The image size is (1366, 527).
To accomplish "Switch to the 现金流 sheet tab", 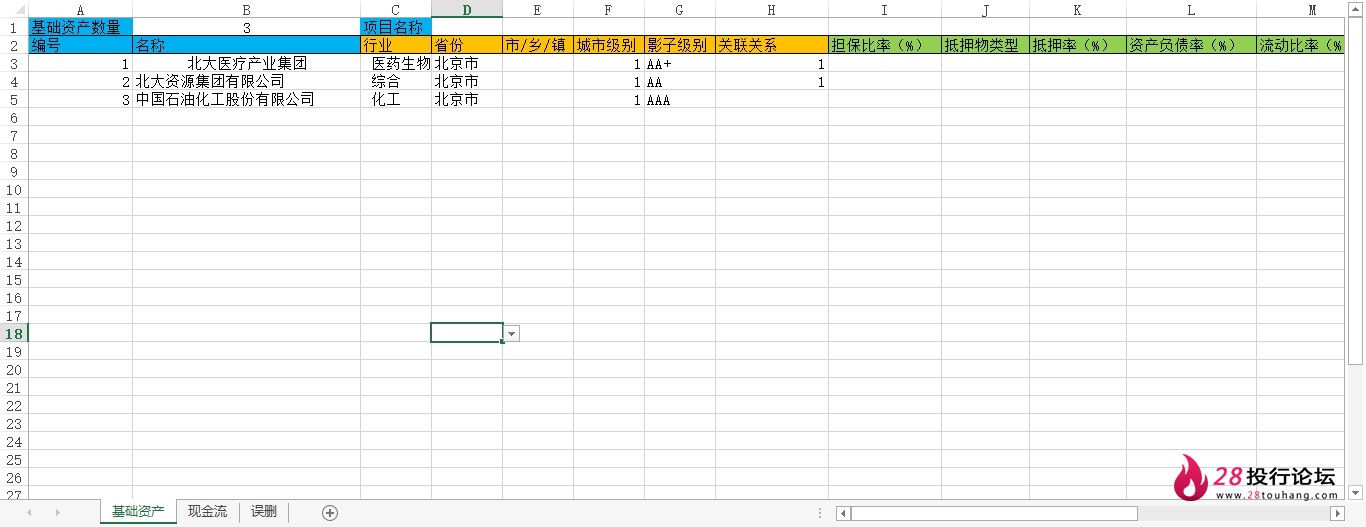I will point(207,511).
